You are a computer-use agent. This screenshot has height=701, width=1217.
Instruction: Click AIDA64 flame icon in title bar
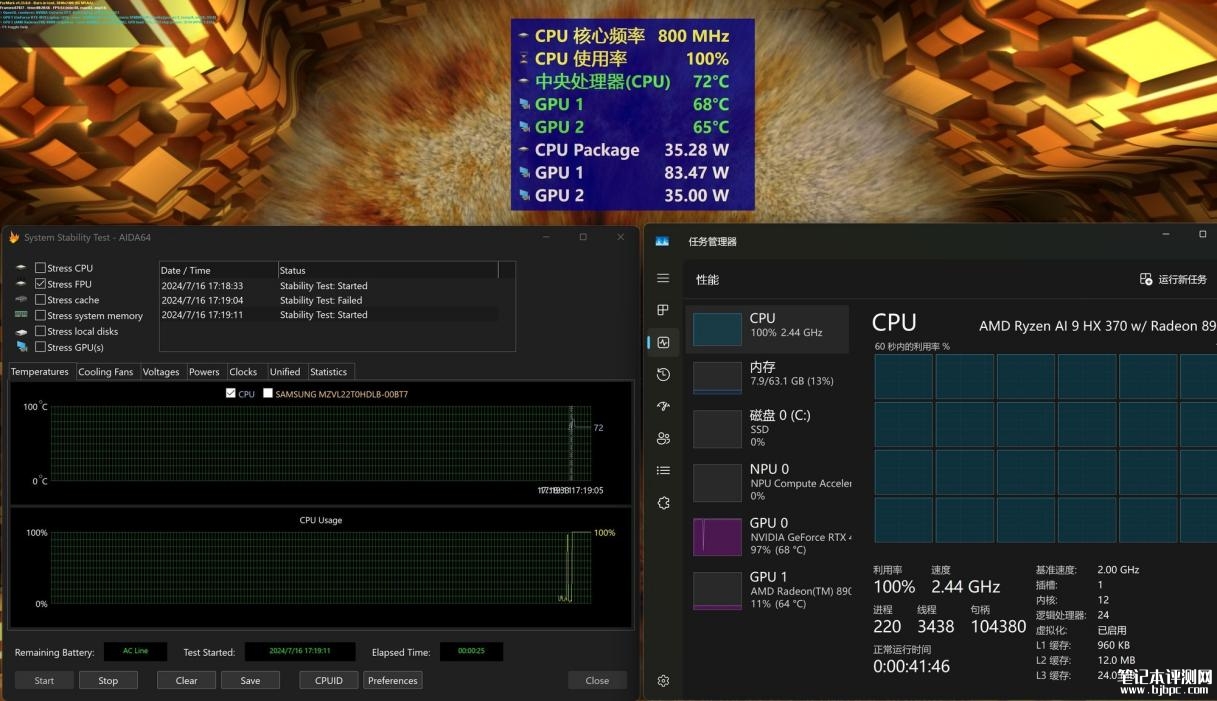coord(14,237)
